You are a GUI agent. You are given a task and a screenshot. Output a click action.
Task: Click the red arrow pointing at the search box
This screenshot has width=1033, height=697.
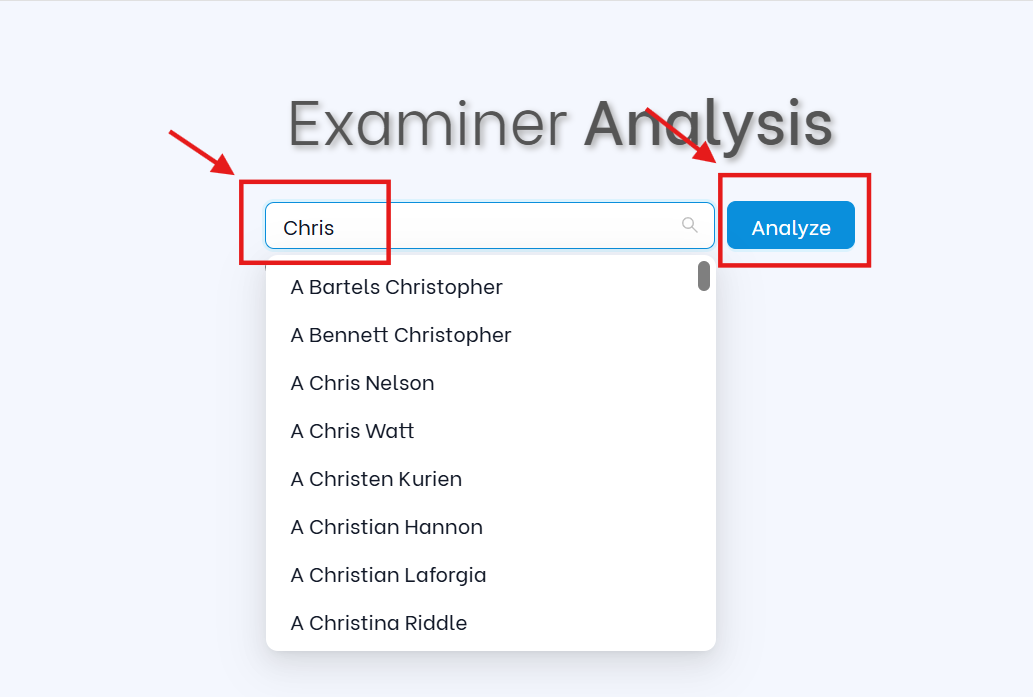pos(201,151)
